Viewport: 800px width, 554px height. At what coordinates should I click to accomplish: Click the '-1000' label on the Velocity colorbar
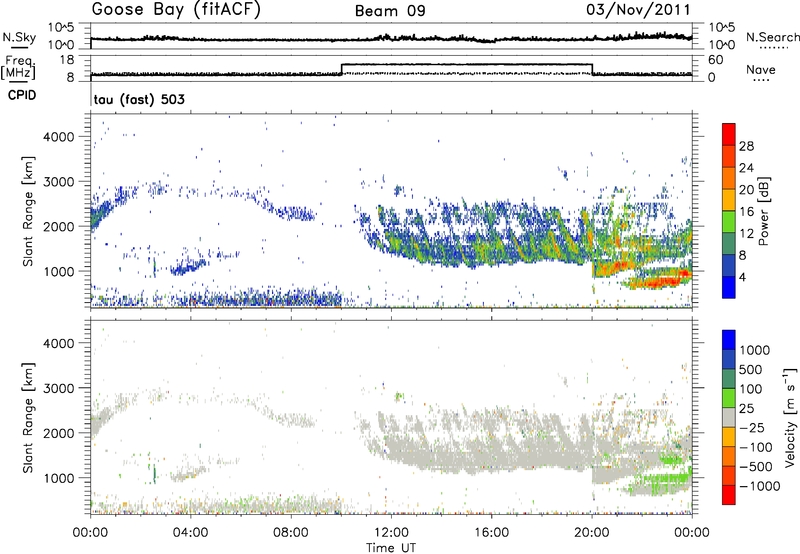point(760,486)
